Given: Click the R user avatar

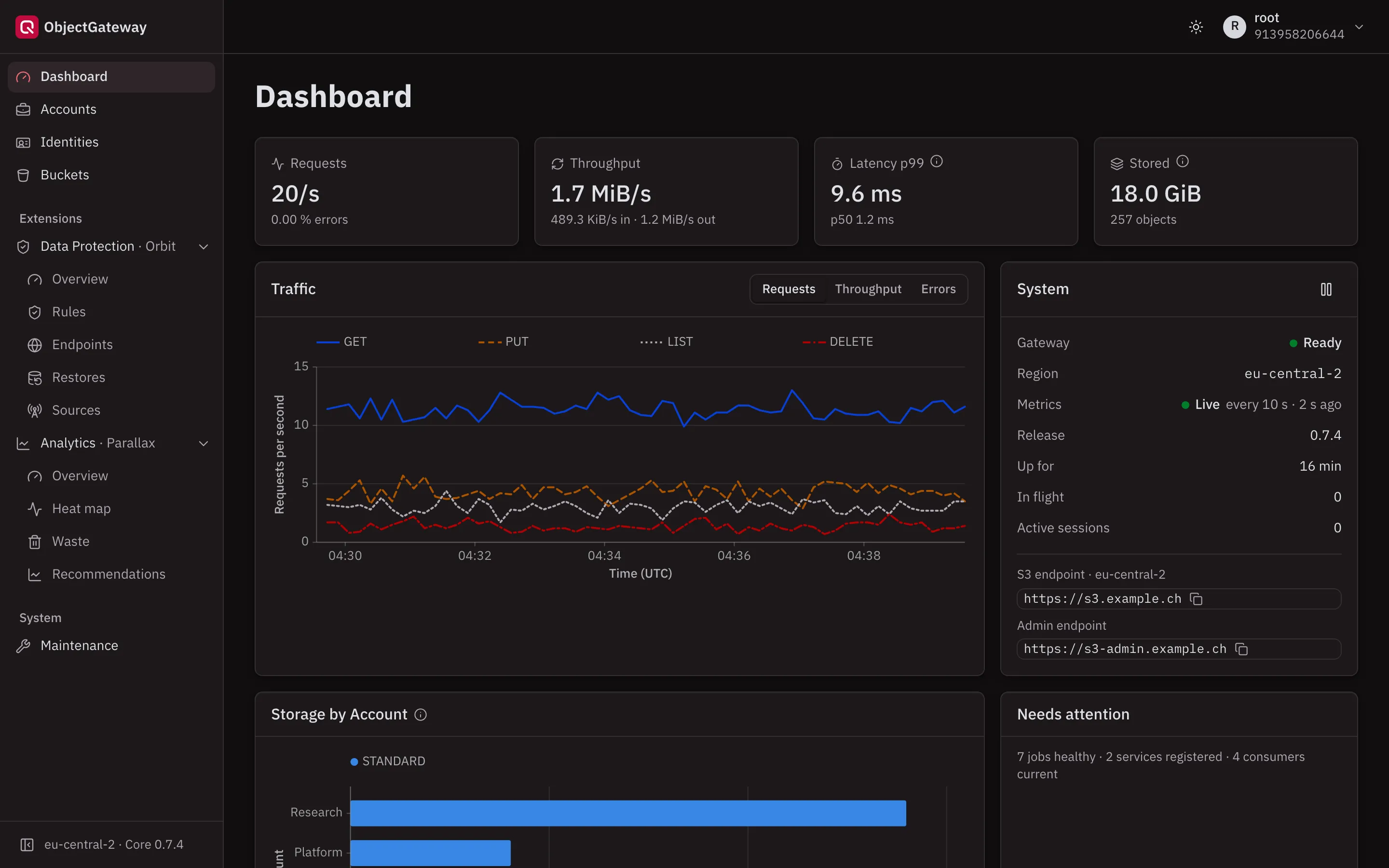Looking at the screenshot, I should tap(1234, 27).
